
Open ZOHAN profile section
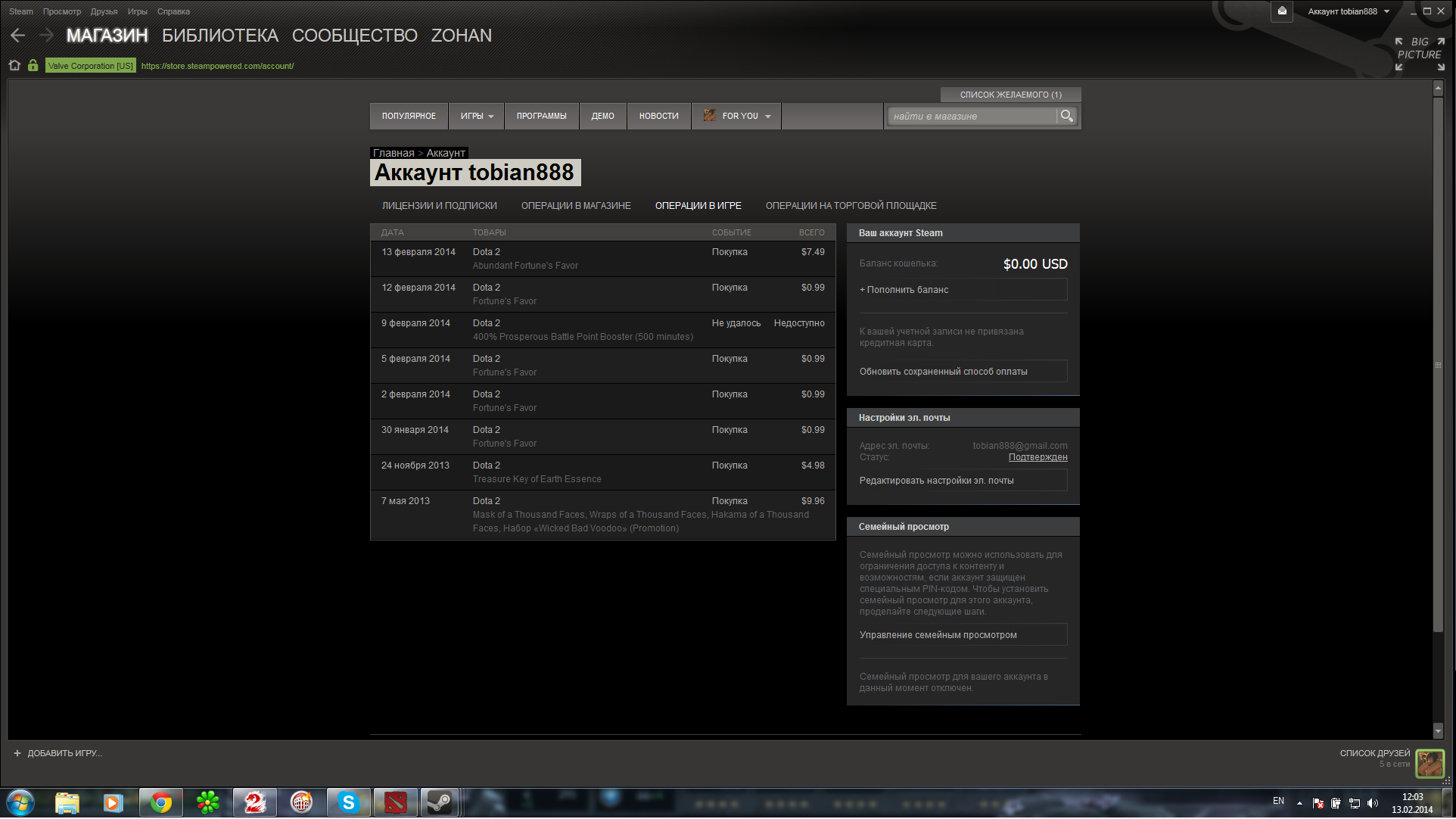click(x=462, y=36)
